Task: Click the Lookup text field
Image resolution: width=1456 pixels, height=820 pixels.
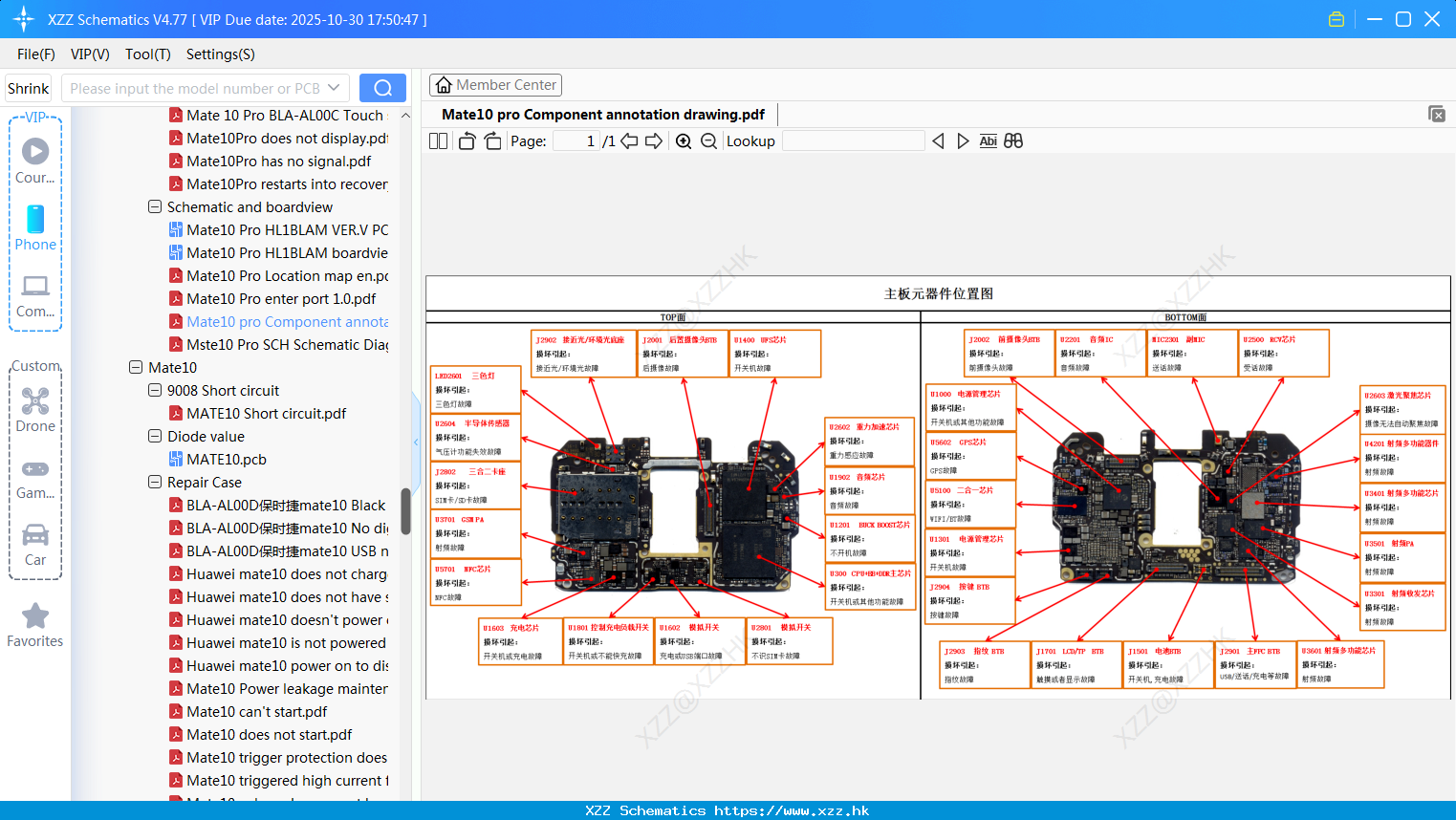Action: pyautogui.click(x=854, y=141)
